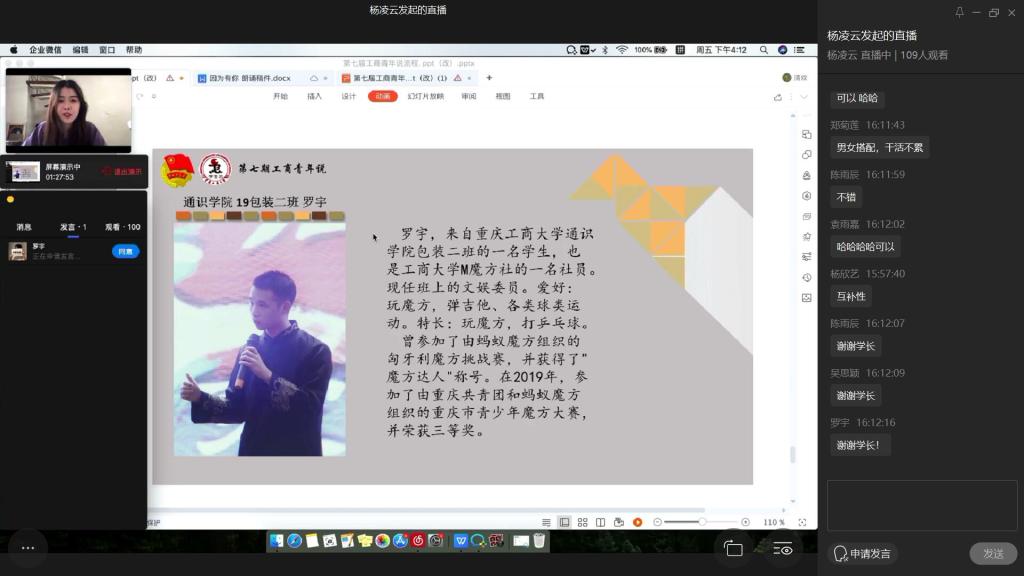Approve 罗宇's speaking request with 同意
Viewport: 1024px width, 576px height.
pos(125,251)
